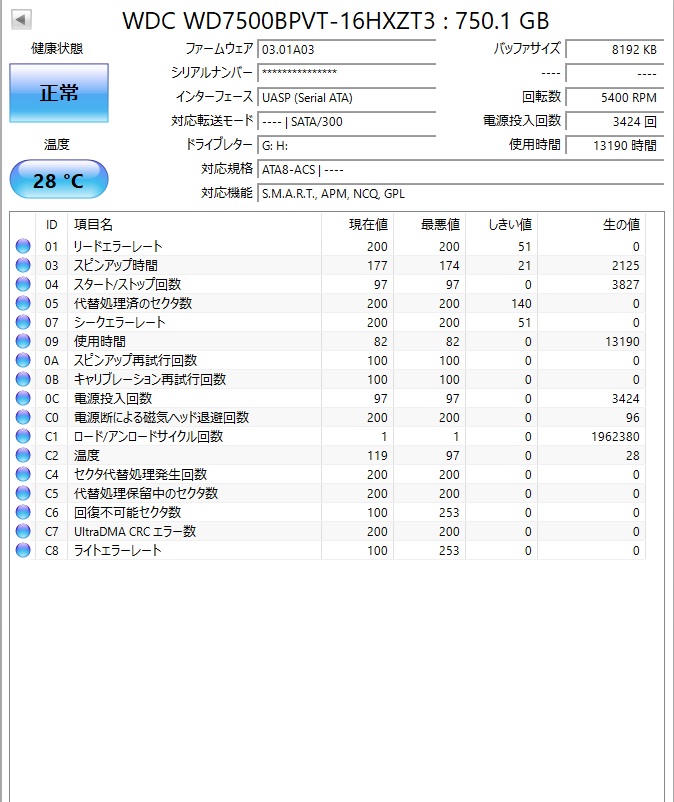Click status orb for ID 03 スピンアップ時間
The height and width of the screenshot is (802, 674).
[x=23, y=265]
